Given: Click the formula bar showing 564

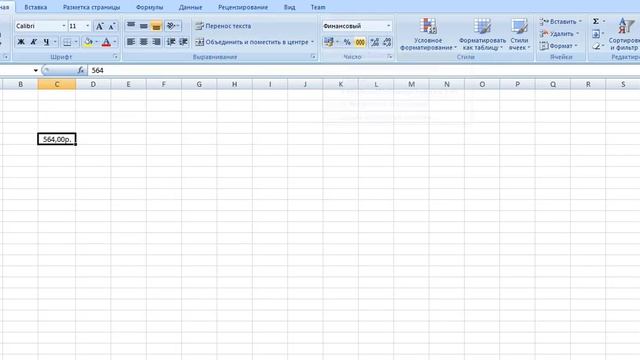Looking at the screenshot, I should 363,71.
